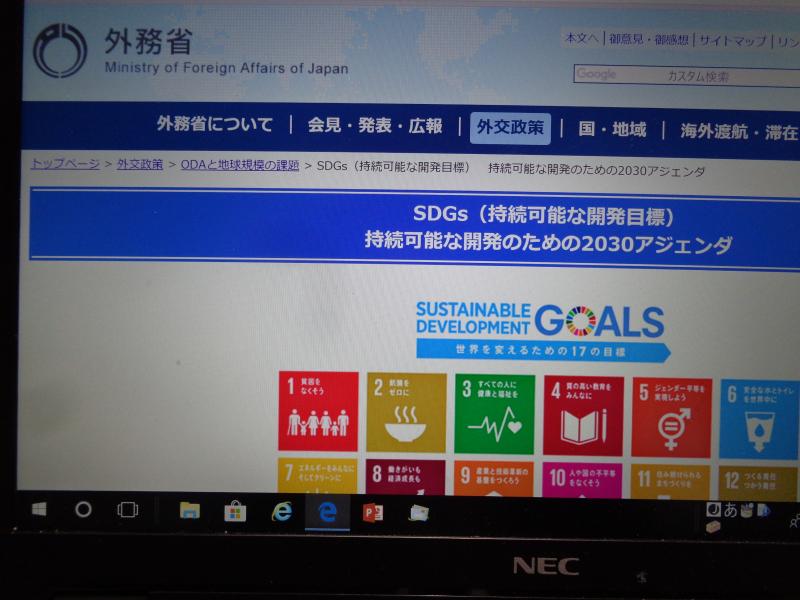Open the ODAと地球規模の課題 breadcrumb link

click(240, 165)
